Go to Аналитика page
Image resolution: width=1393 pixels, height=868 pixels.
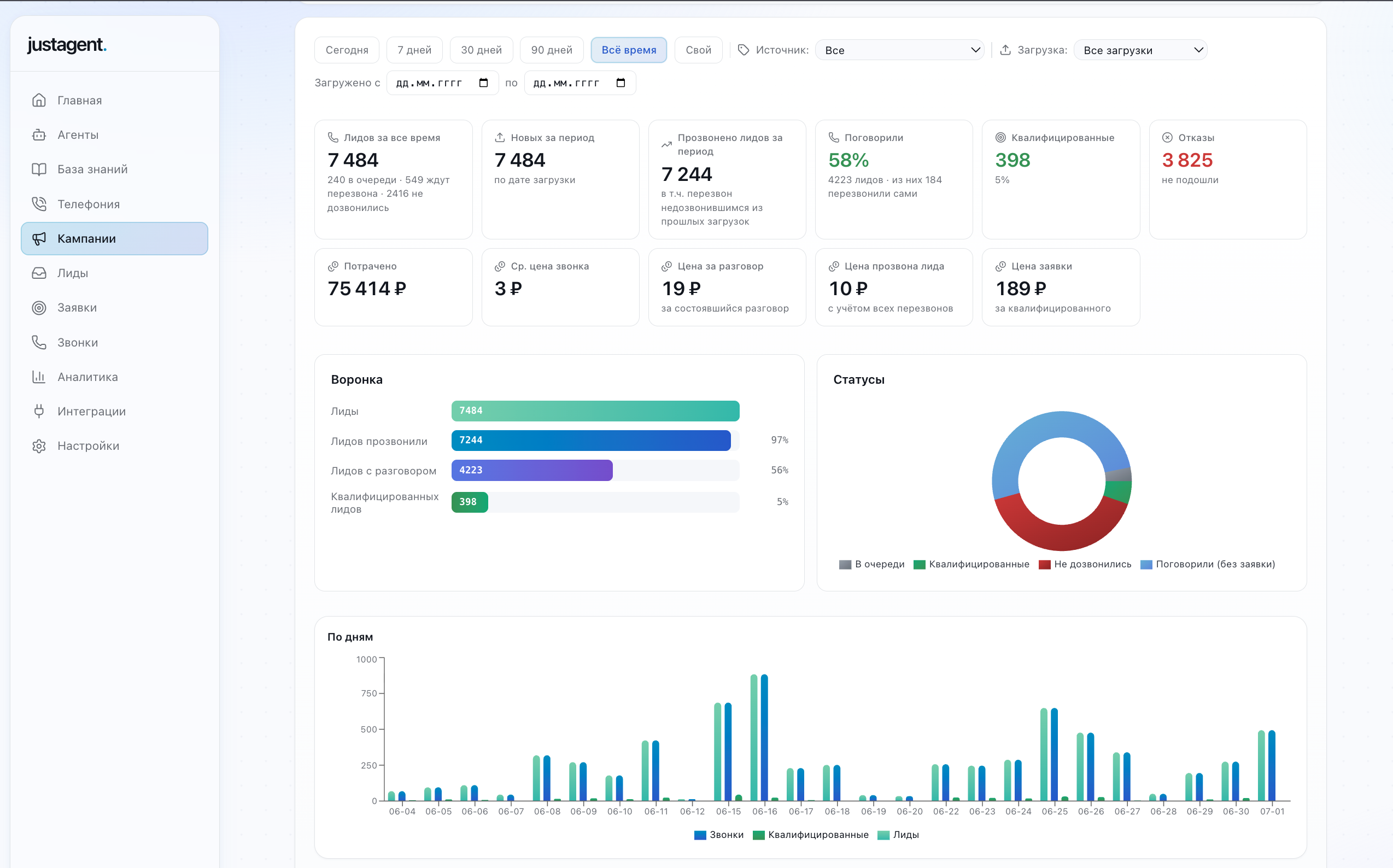point(114,377)
